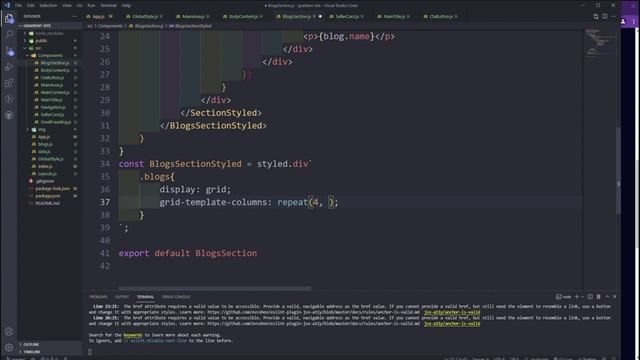This screenshot has height=360, width=640.
Task: Open the Accounts icon in activity bar
Action: 9,331
